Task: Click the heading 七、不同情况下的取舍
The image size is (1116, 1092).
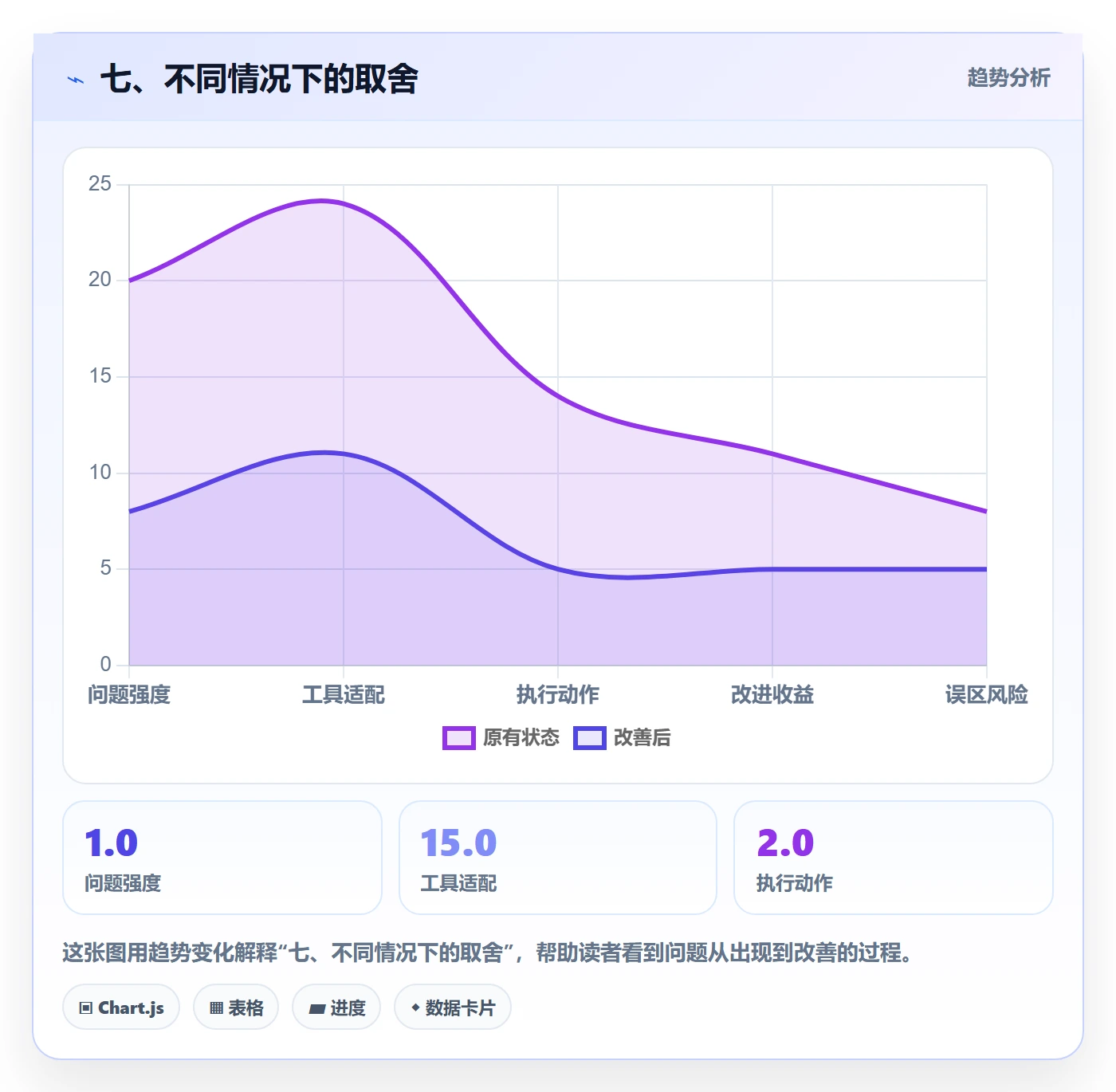Action: (259, 79)
